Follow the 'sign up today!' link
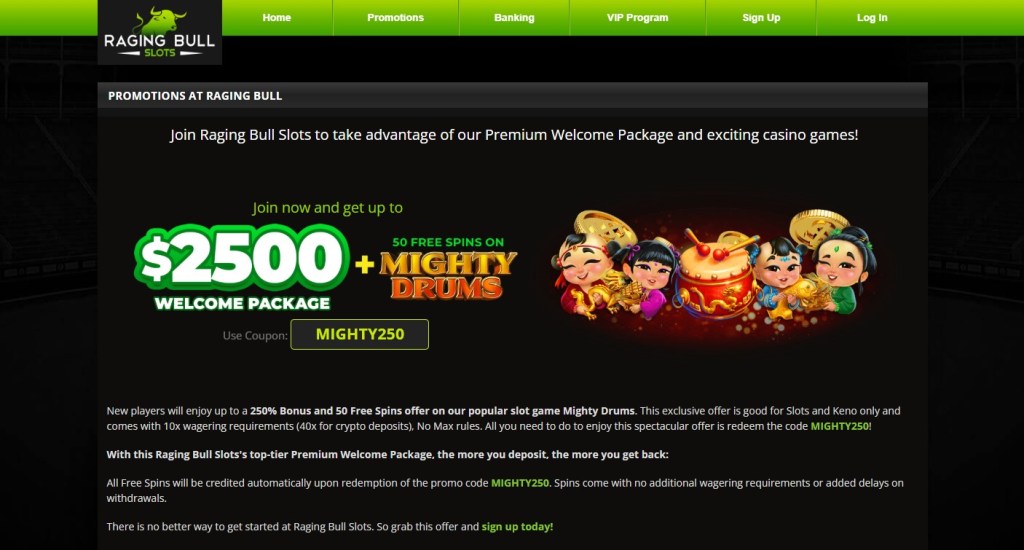Image resolution: width=1024 pixels, height=550 pixels. [517, 526]
